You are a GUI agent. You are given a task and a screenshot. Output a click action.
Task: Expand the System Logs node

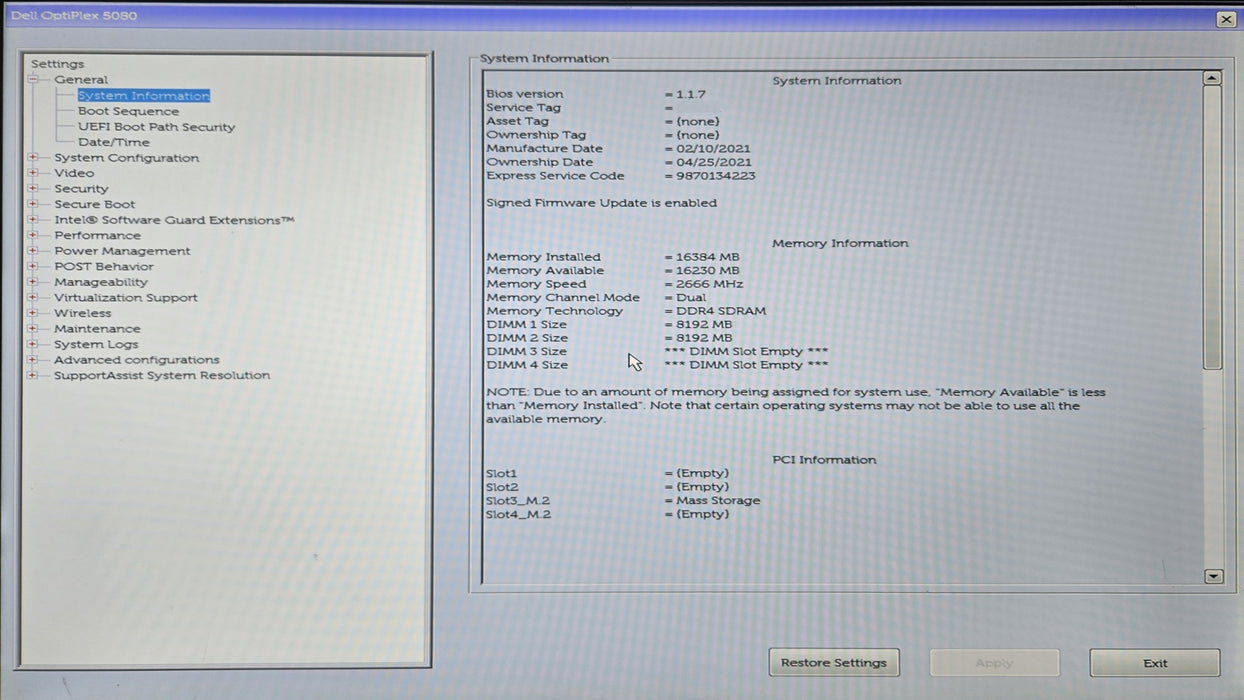(33, 344)
